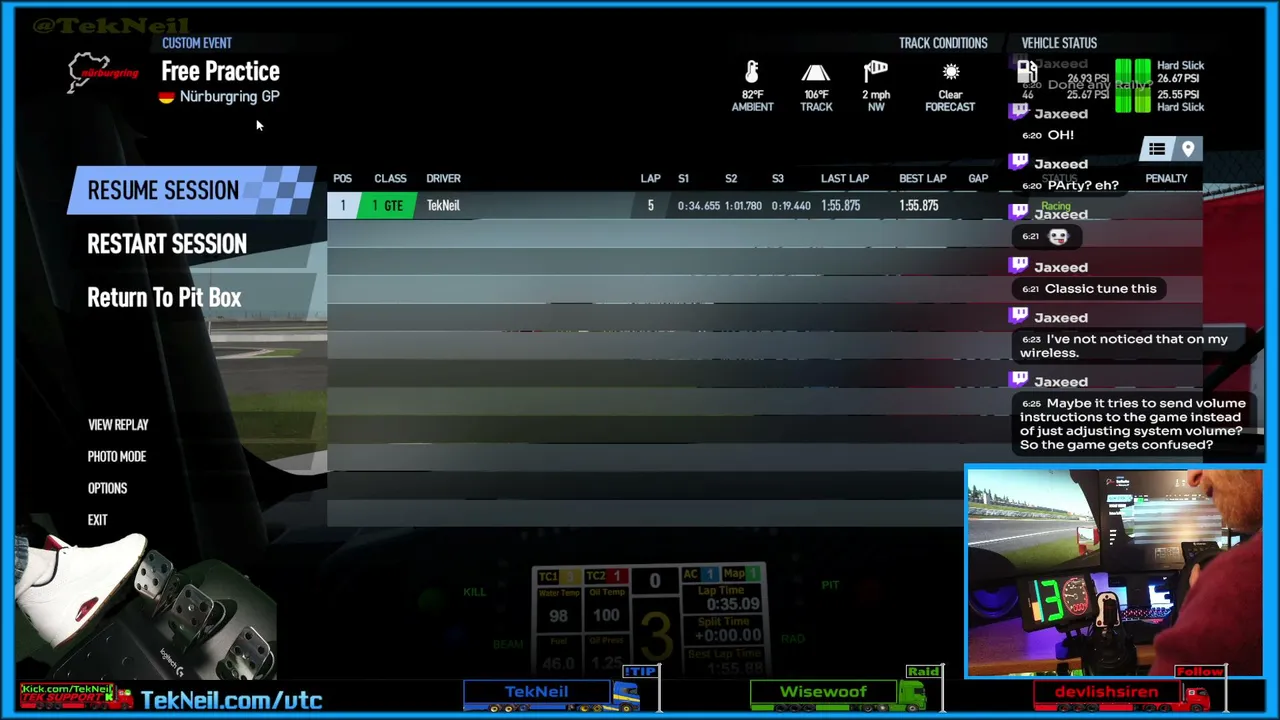Screen dimensions: 1280x720
Task: Click the 25.55 PSI tire pressure value
Action: [1177, 93]
